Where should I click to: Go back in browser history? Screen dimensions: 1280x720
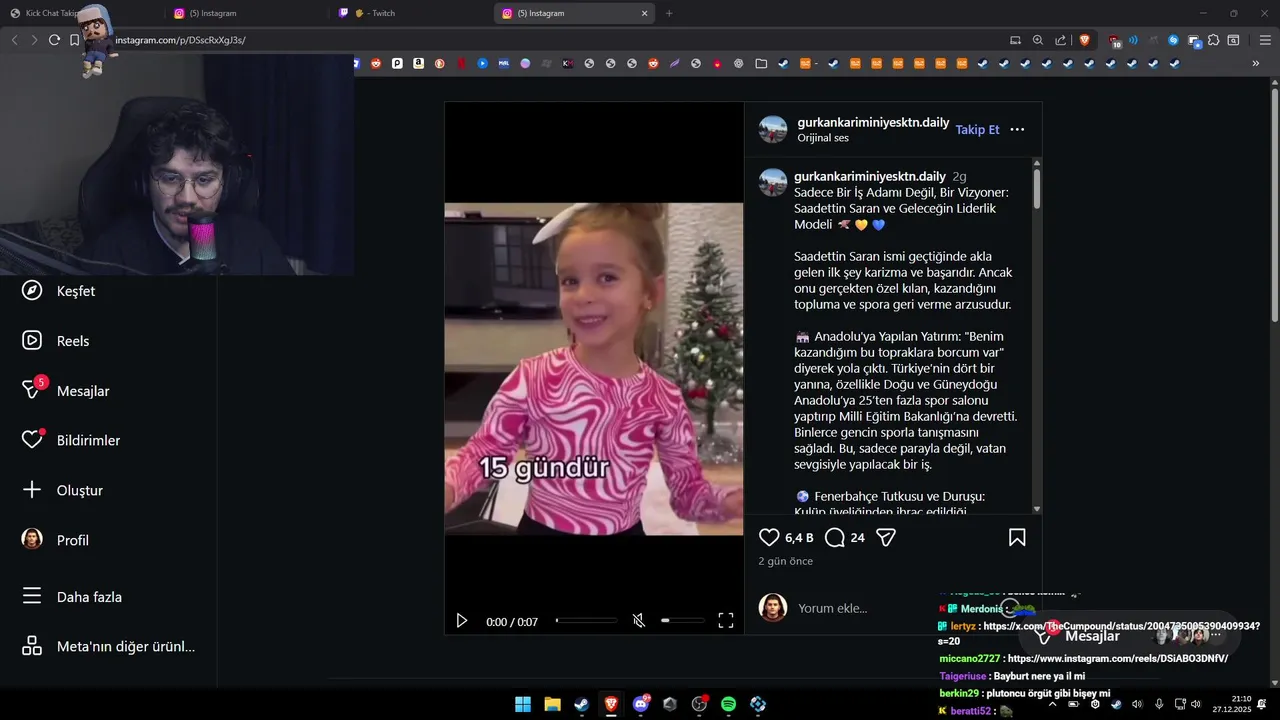tap(14, 40)
